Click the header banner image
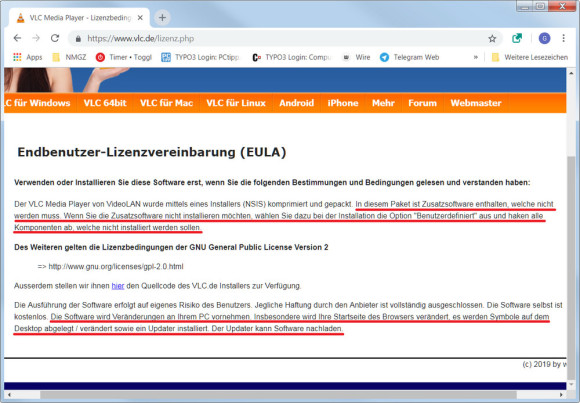 pyautogui.click(x=285, y=80)
